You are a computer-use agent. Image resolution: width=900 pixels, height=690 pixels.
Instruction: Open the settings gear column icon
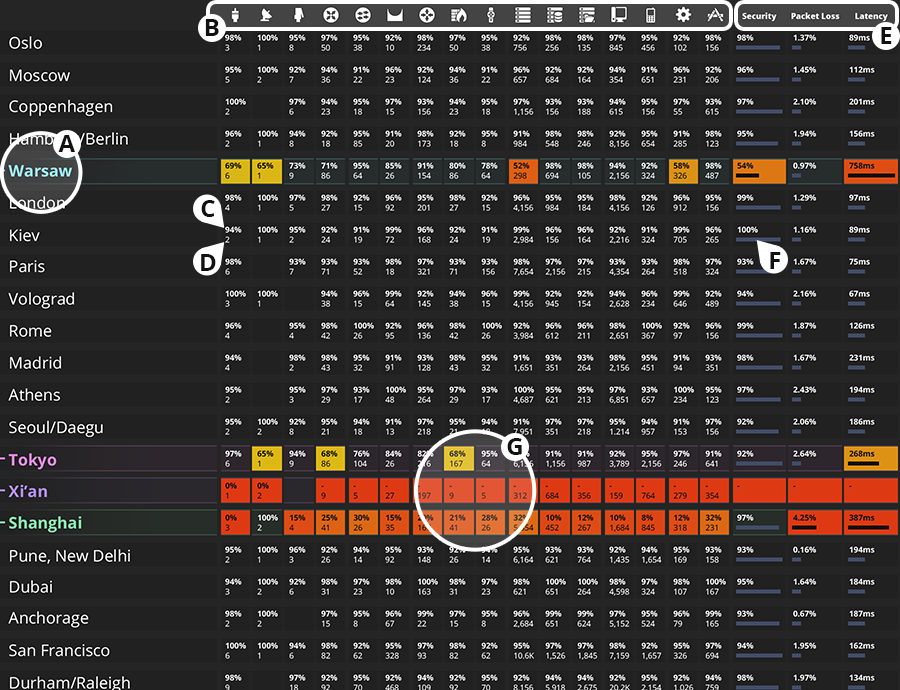684,15
